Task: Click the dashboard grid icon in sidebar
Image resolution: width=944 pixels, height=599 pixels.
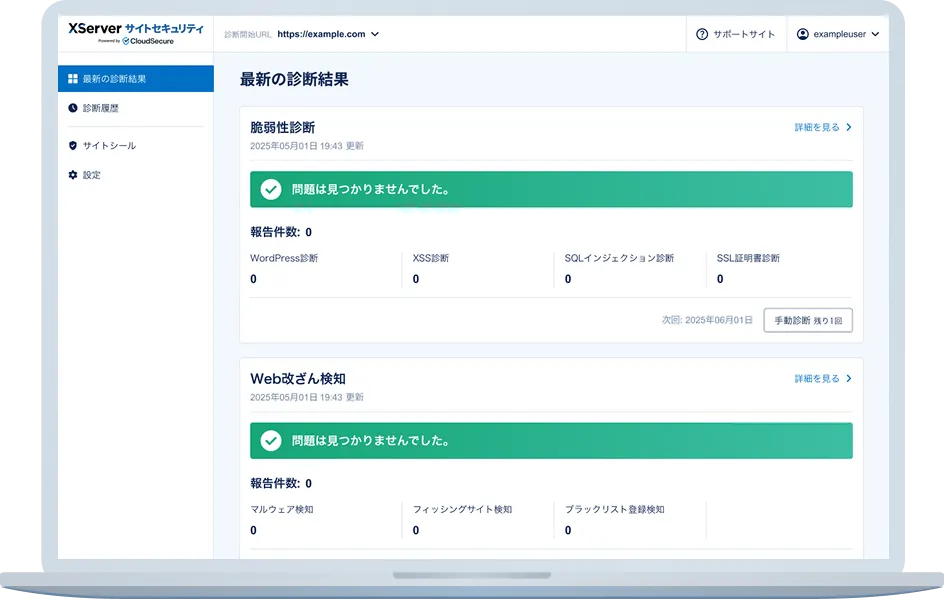Action: coord(73,79)
